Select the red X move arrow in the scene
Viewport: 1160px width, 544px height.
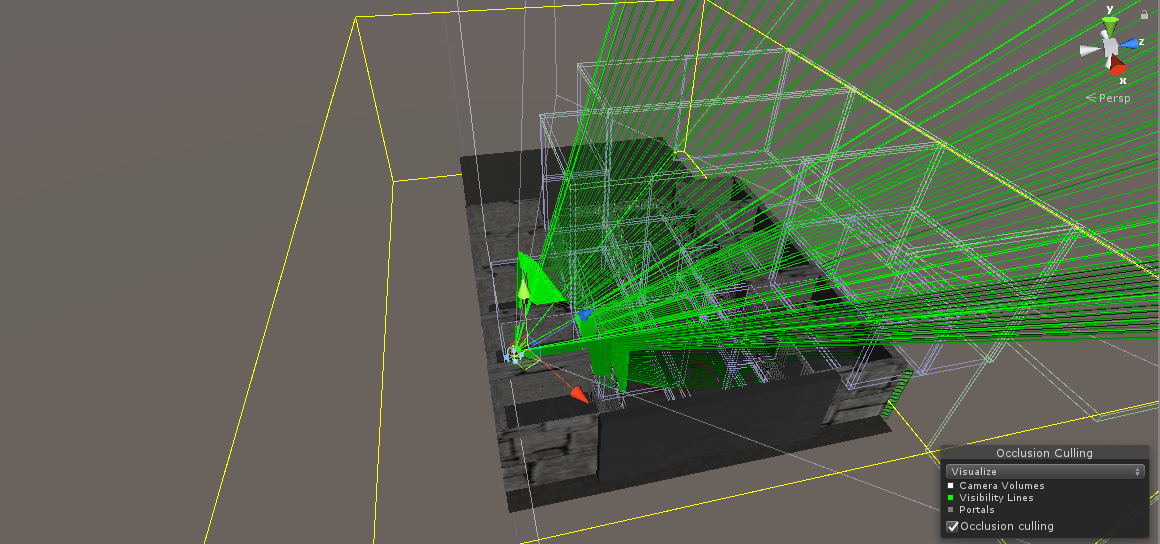tap(580, 395)
